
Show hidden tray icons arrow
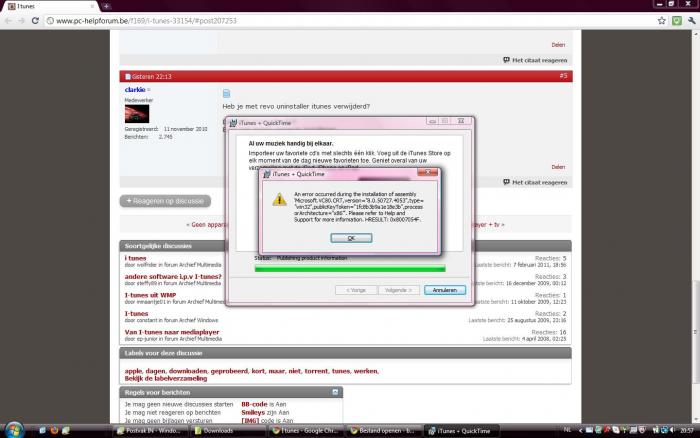[x=580, y=430]
